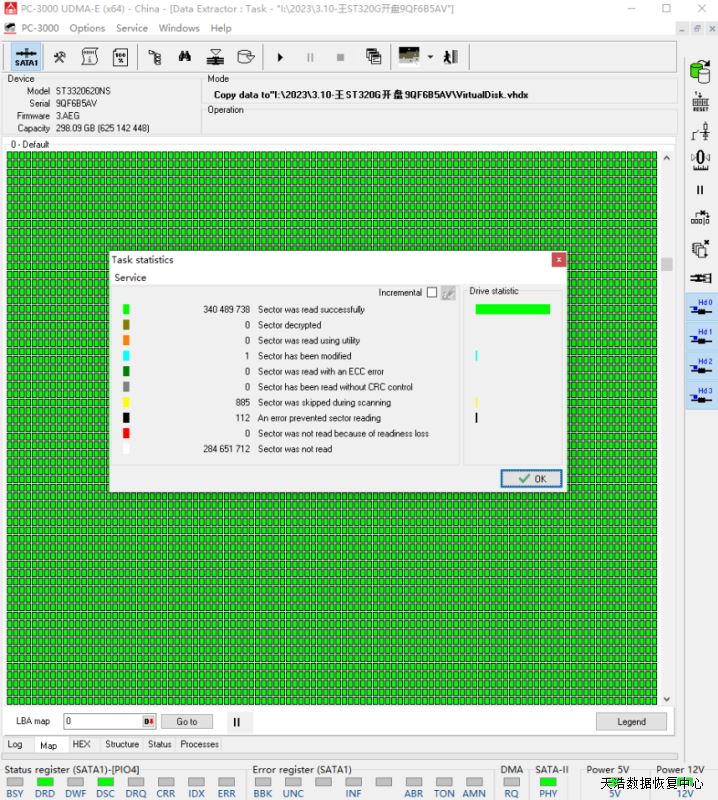Select the Hd 3 head button
The image size is (718, 800).
(x=700, y=396)
